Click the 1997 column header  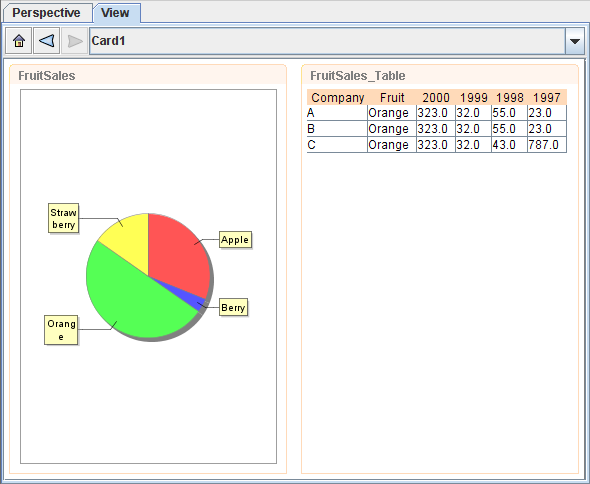pos(547,97)
